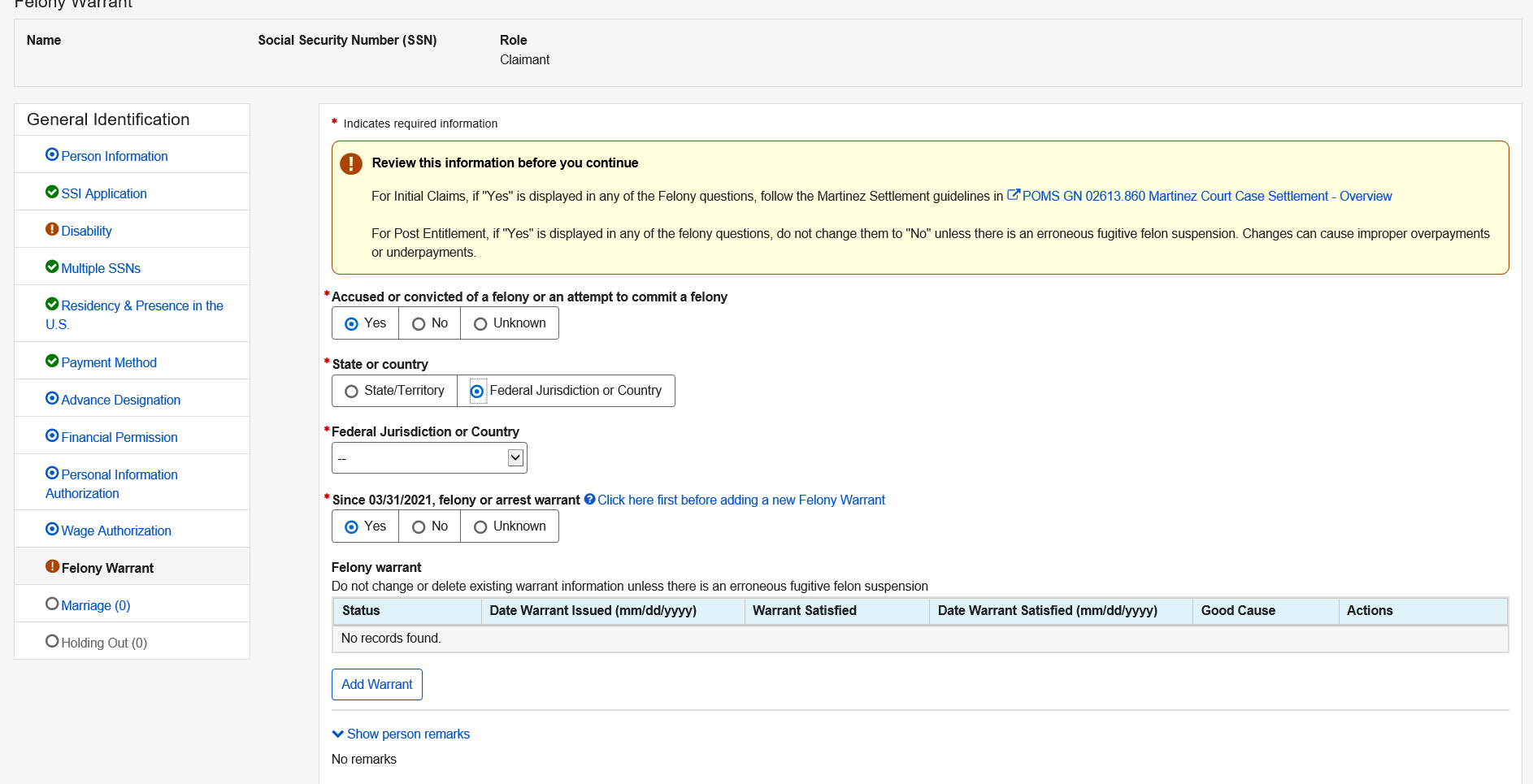This screenshot has height=784, width=1533.
Task: Open POMS GN 02613.860 Martinez Settlement link
Action: 1206,196
